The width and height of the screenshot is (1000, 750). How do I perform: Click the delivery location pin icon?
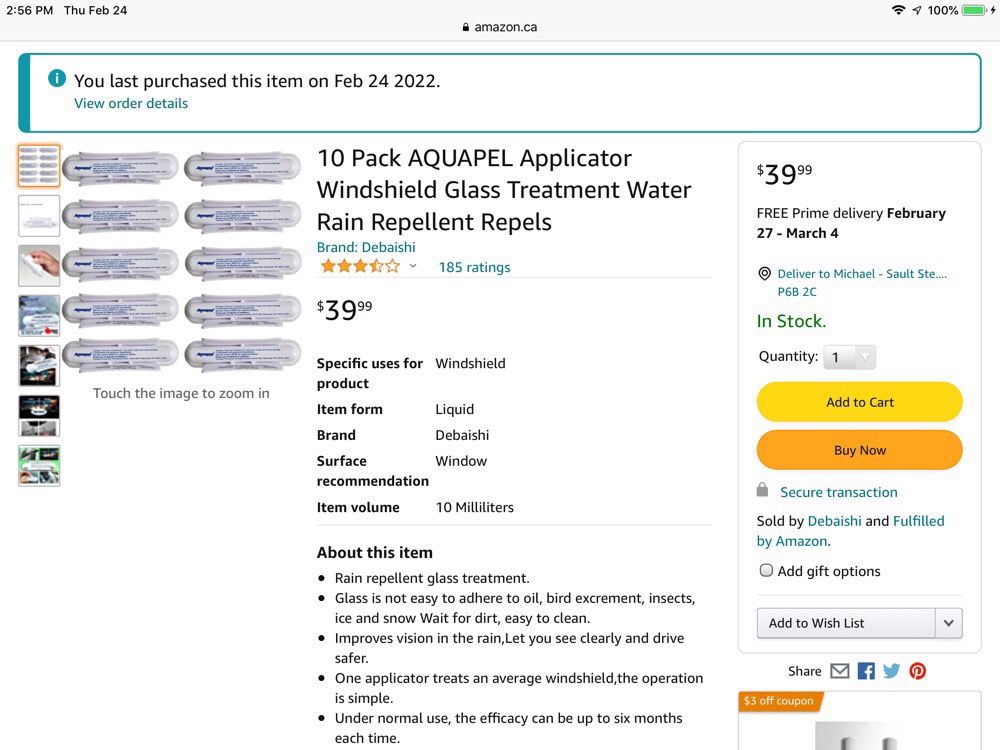765,274
